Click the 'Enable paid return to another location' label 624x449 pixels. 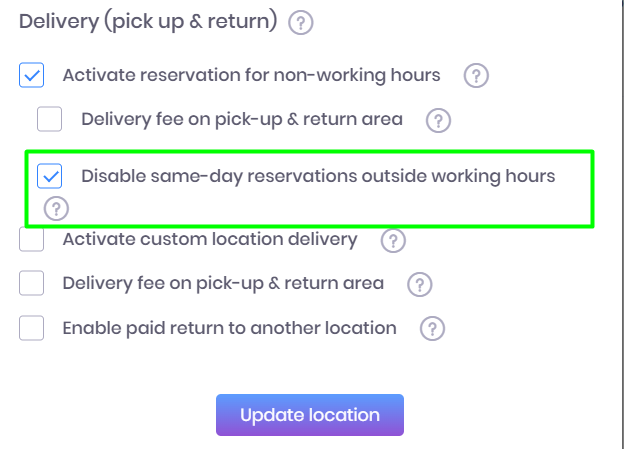[x=229, y=328]
